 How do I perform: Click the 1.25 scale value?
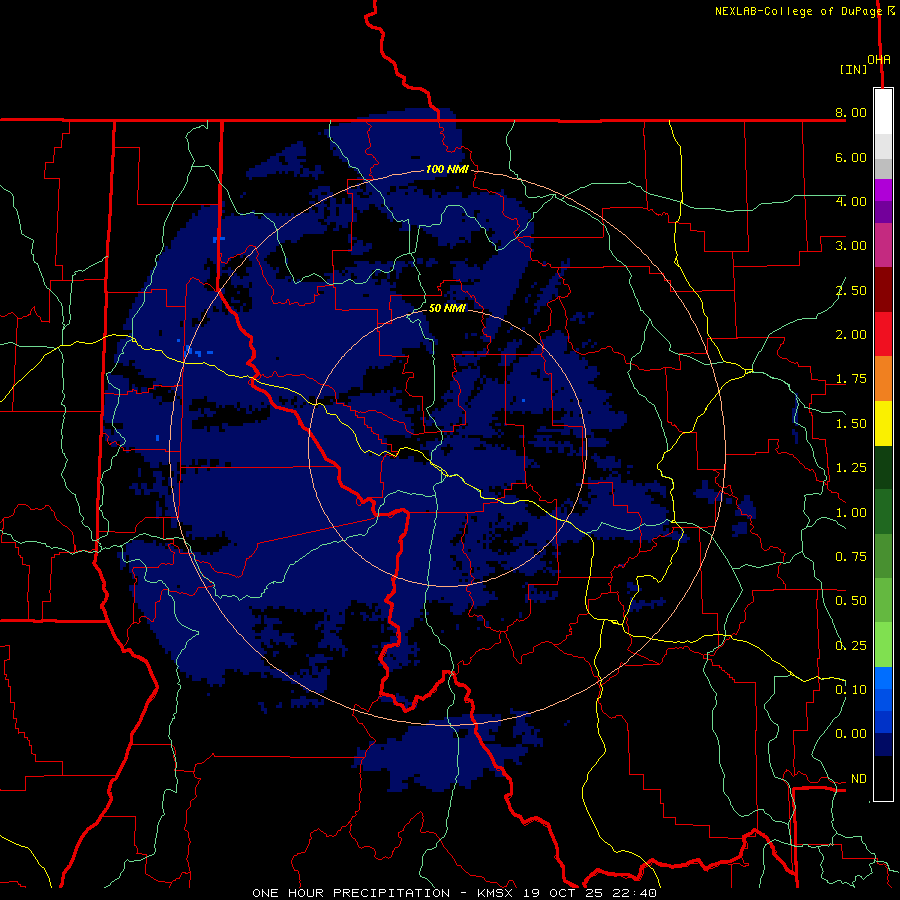tap(851, 468)
